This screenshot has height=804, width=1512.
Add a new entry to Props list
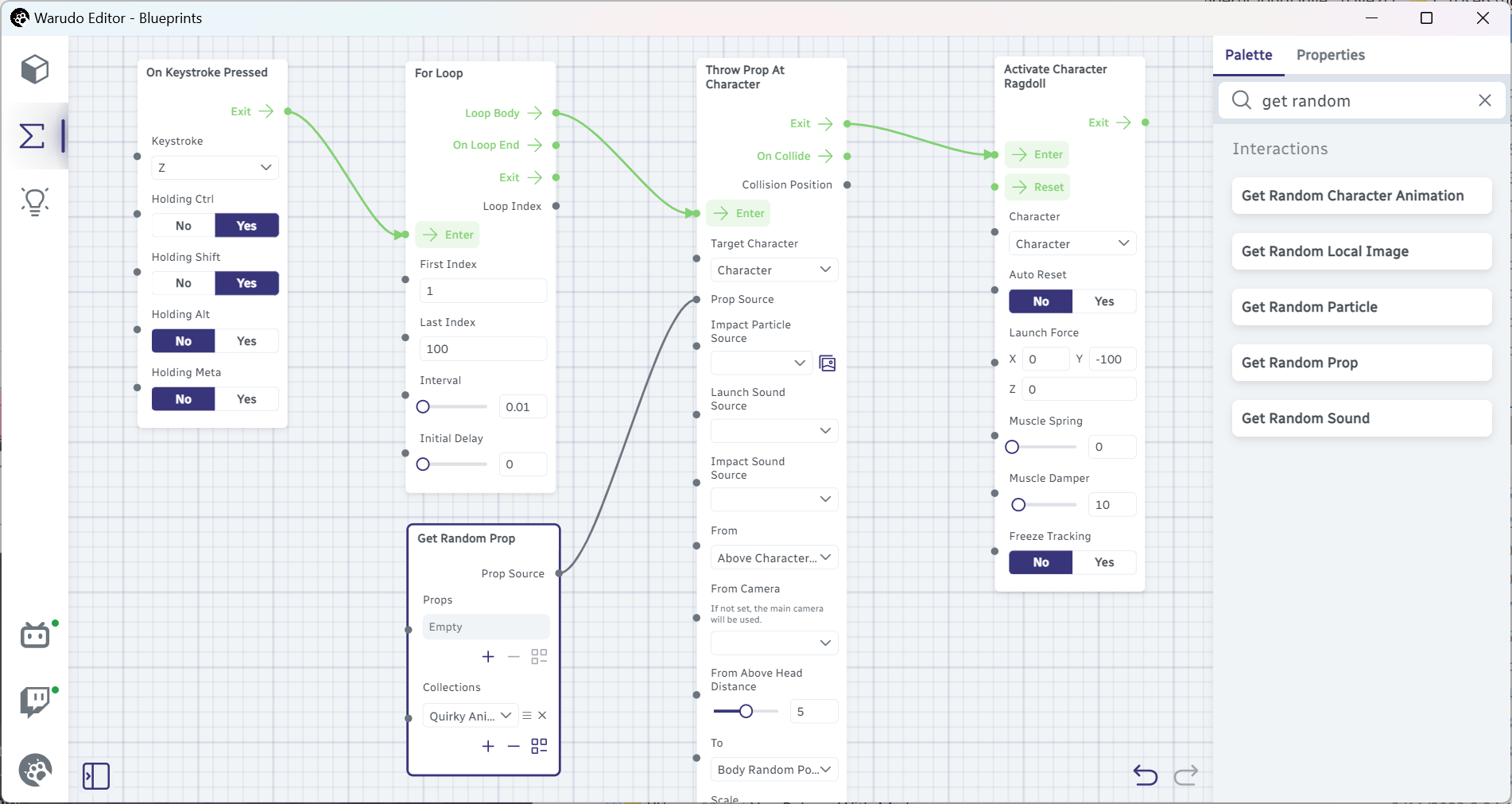(x=488, y=656)
